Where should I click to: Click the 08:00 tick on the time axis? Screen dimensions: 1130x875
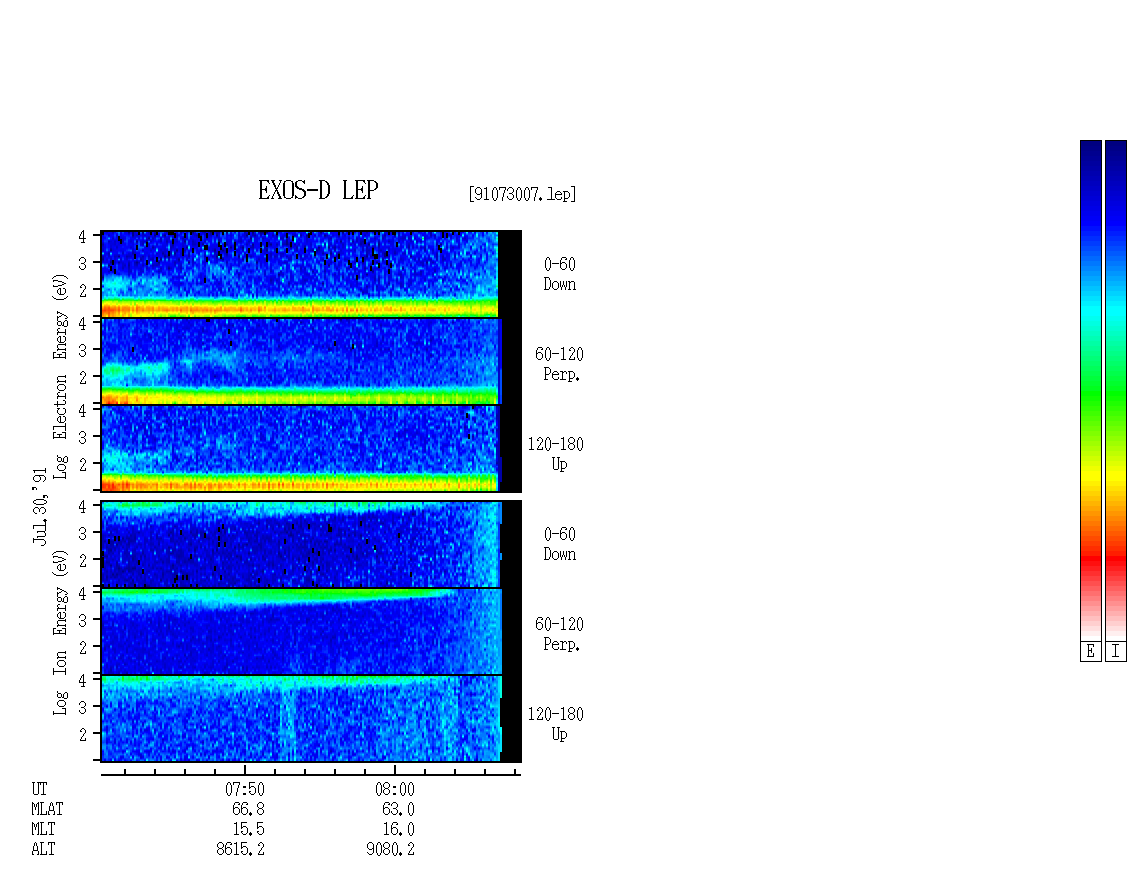click(395, 770)
